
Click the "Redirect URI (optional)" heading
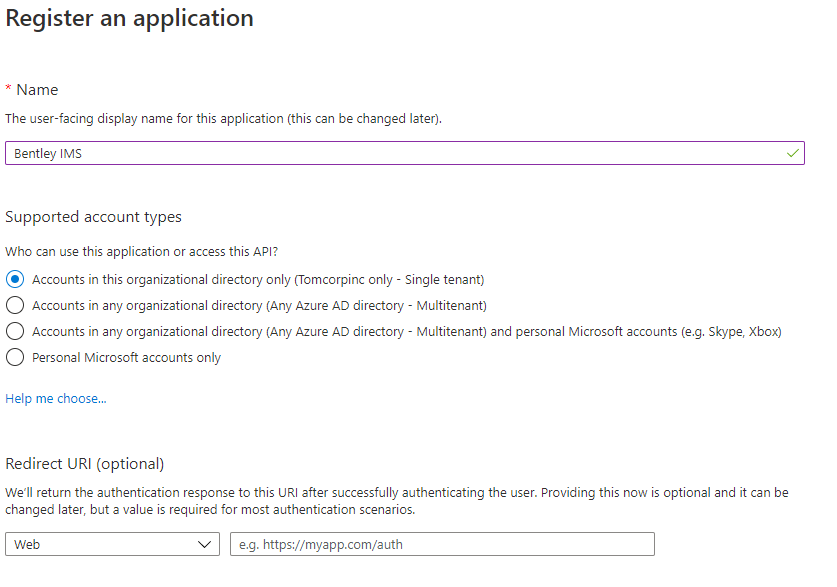point(85,464)
